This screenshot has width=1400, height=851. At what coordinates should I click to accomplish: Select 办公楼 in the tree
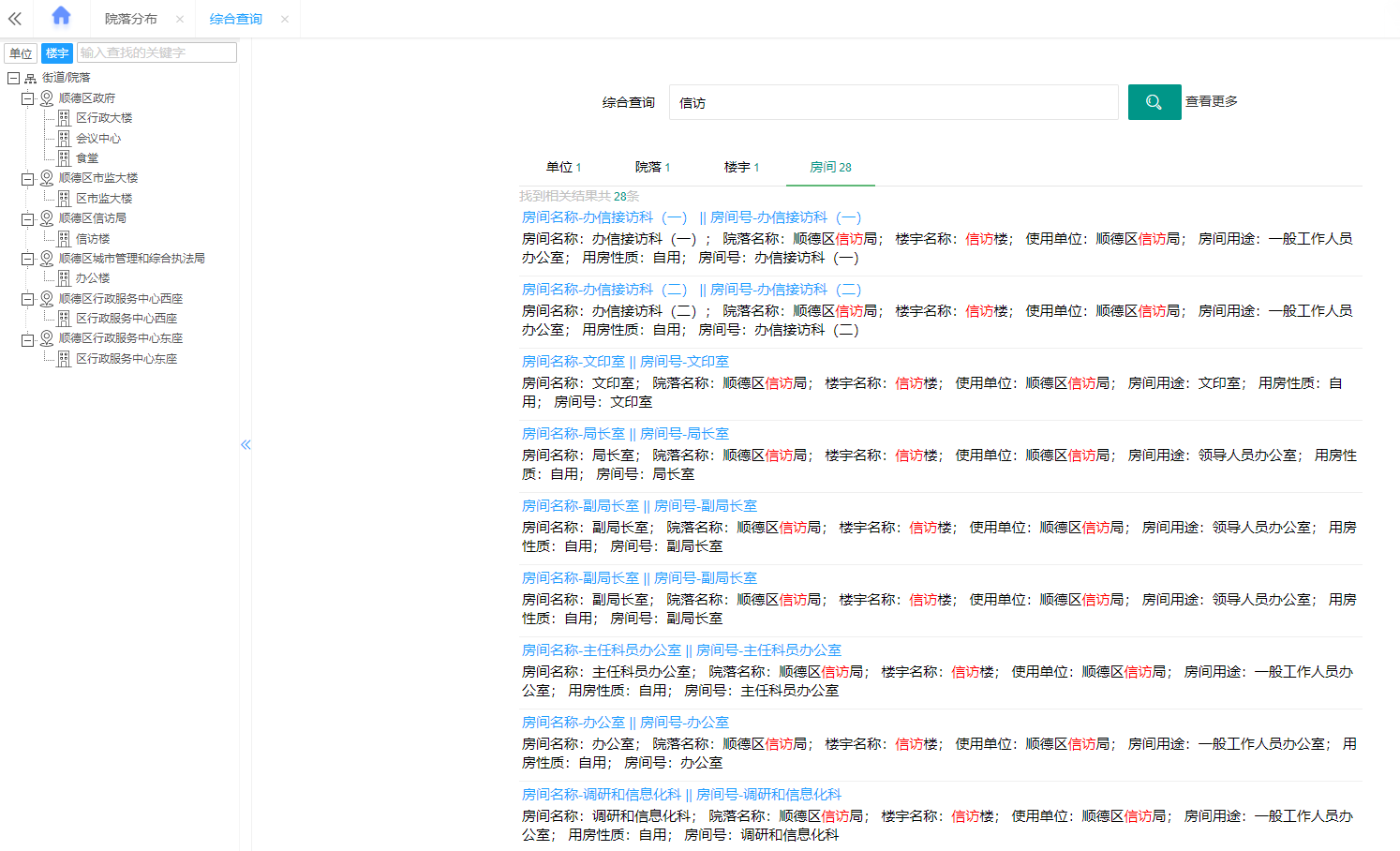(x=93, y=278)
